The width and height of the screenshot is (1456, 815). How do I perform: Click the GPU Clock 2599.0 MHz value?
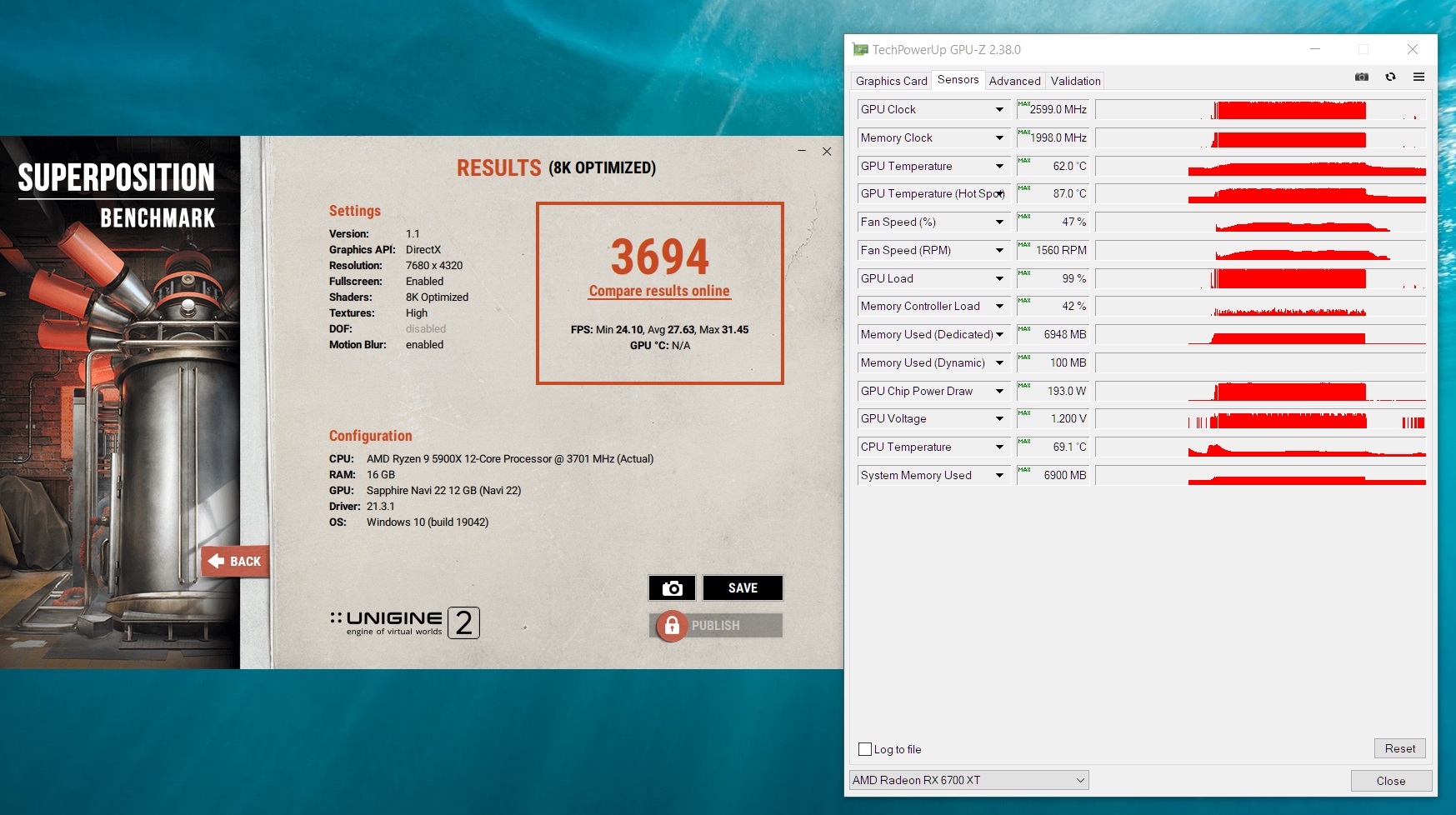[1053, 110]
